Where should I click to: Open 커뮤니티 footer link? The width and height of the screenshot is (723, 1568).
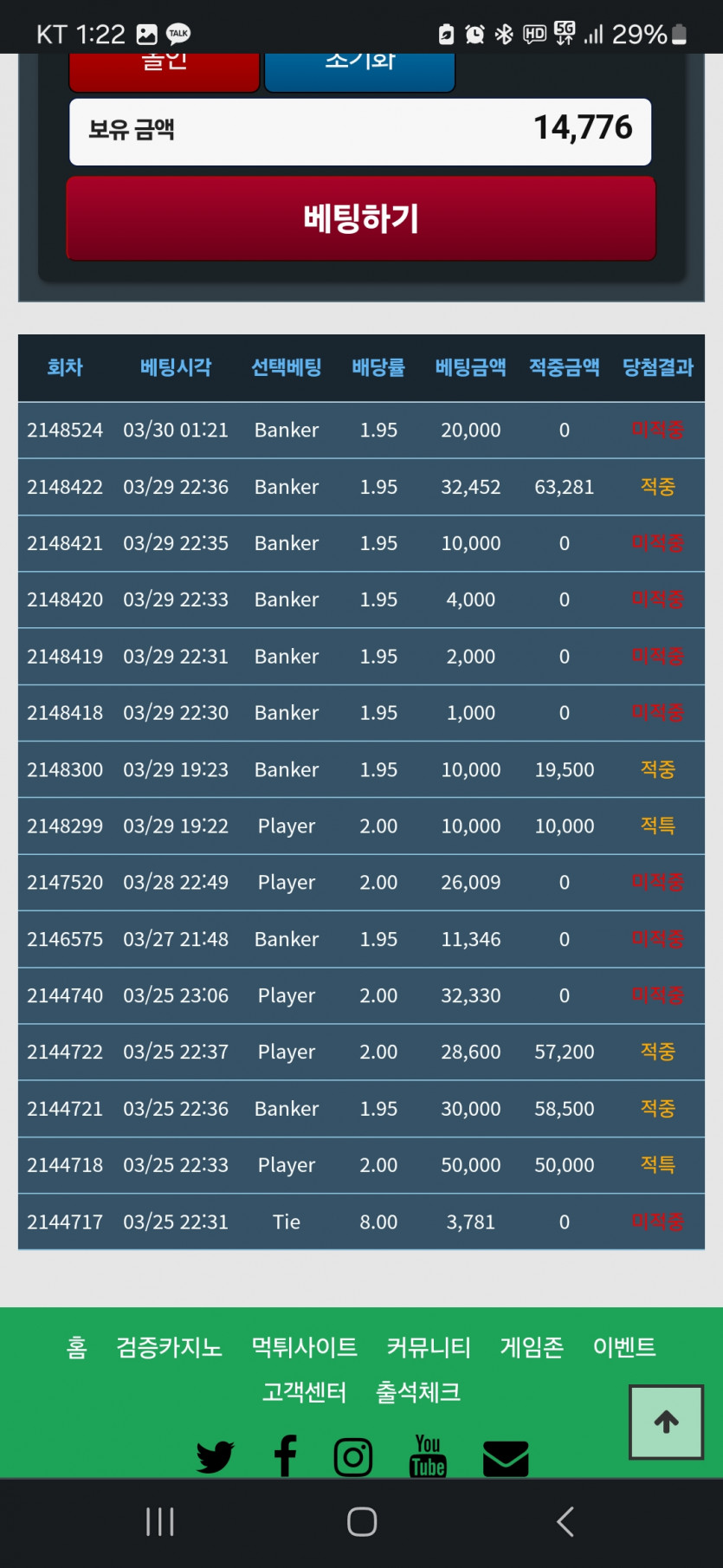429,1347
